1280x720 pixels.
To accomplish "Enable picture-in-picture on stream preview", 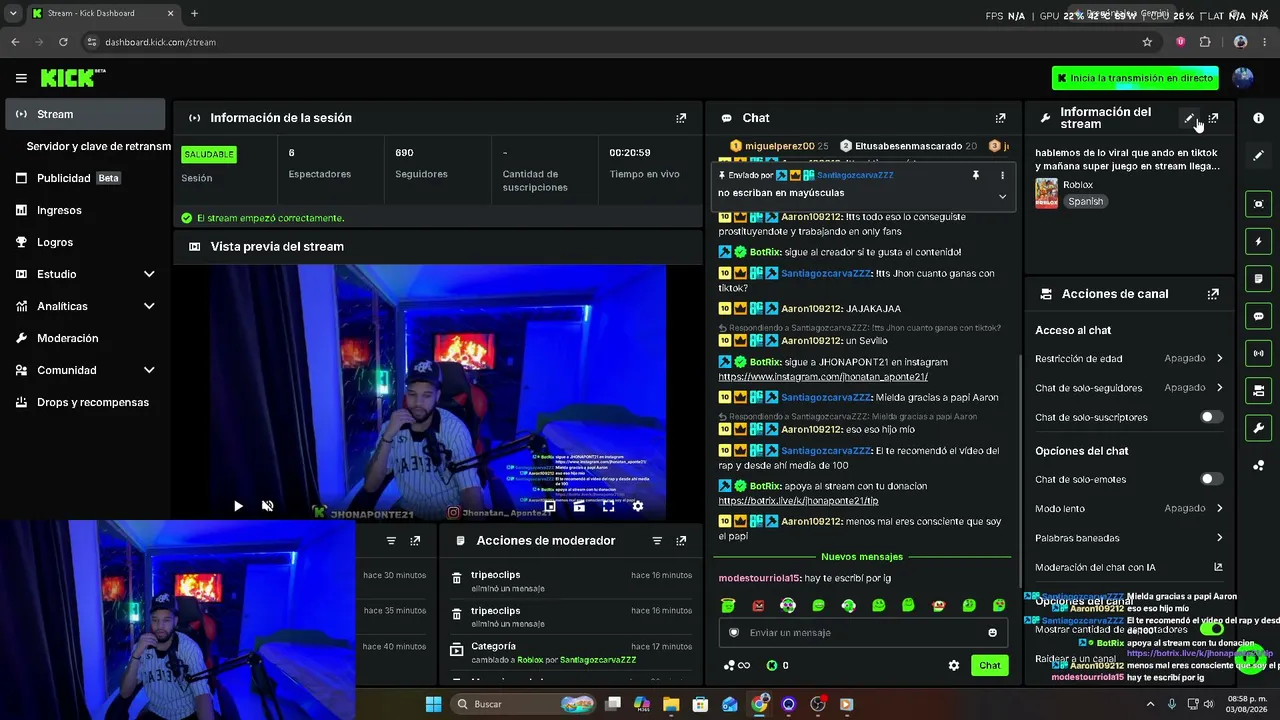I will pyautogui.click(x=549, y=506).
